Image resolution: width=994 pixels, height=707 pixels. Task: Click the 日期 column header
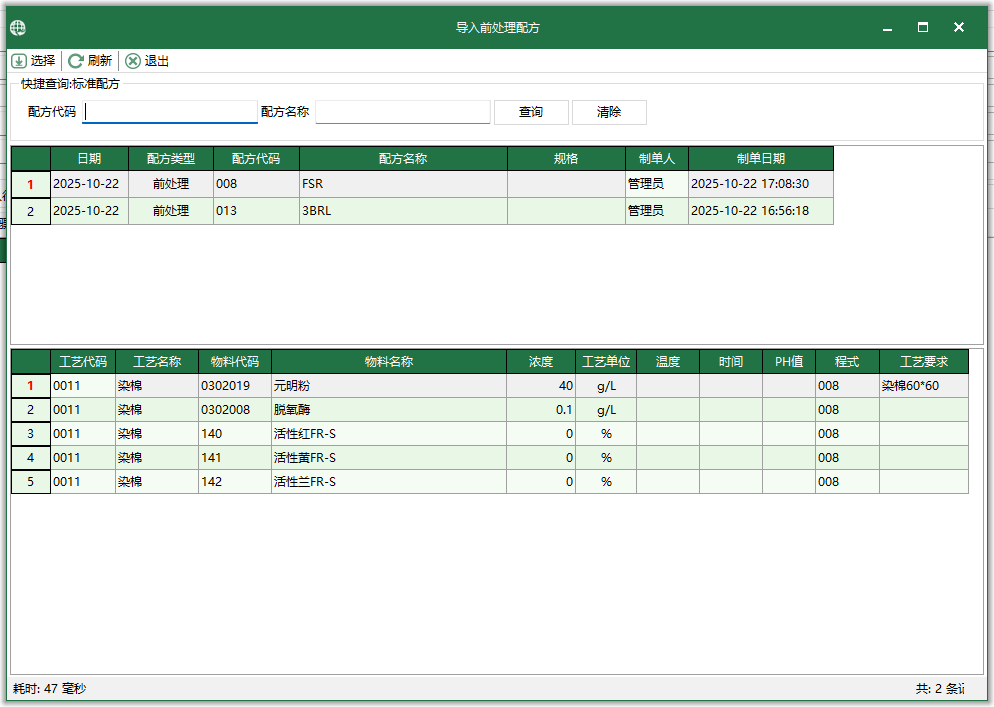pyautogui.click(x=88, y=158)
